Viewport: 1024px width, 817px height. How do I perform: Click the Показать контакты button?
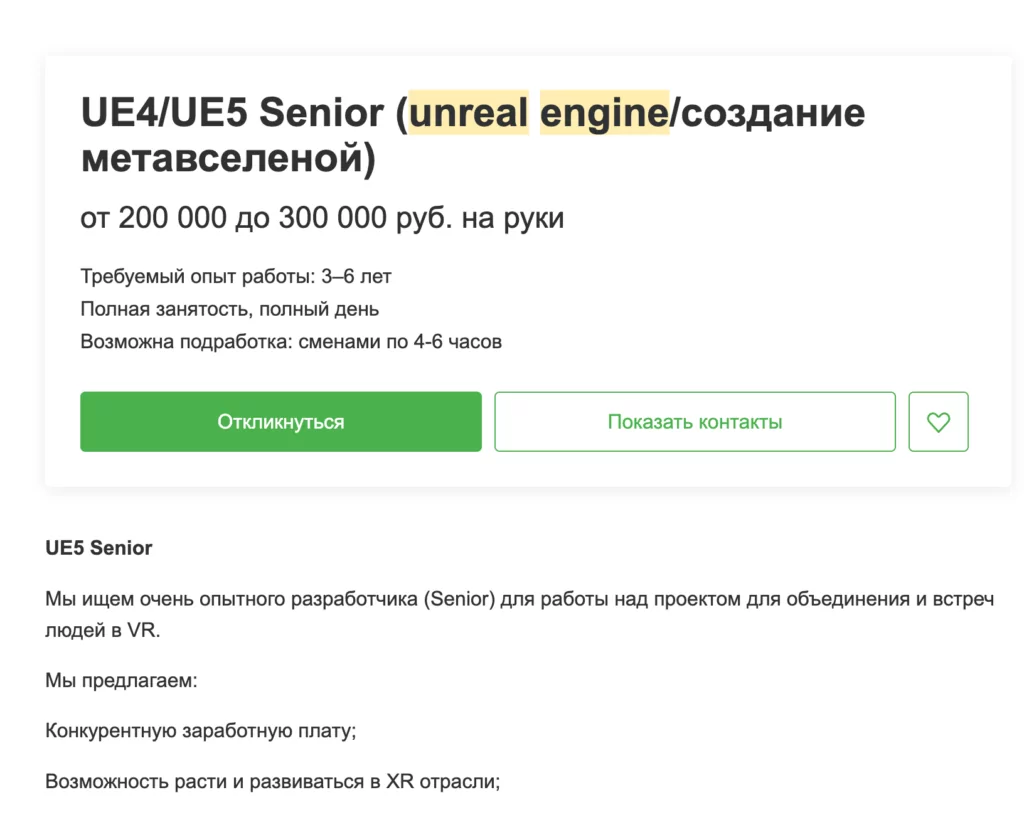pyautogui.click(x=694, y=422)
